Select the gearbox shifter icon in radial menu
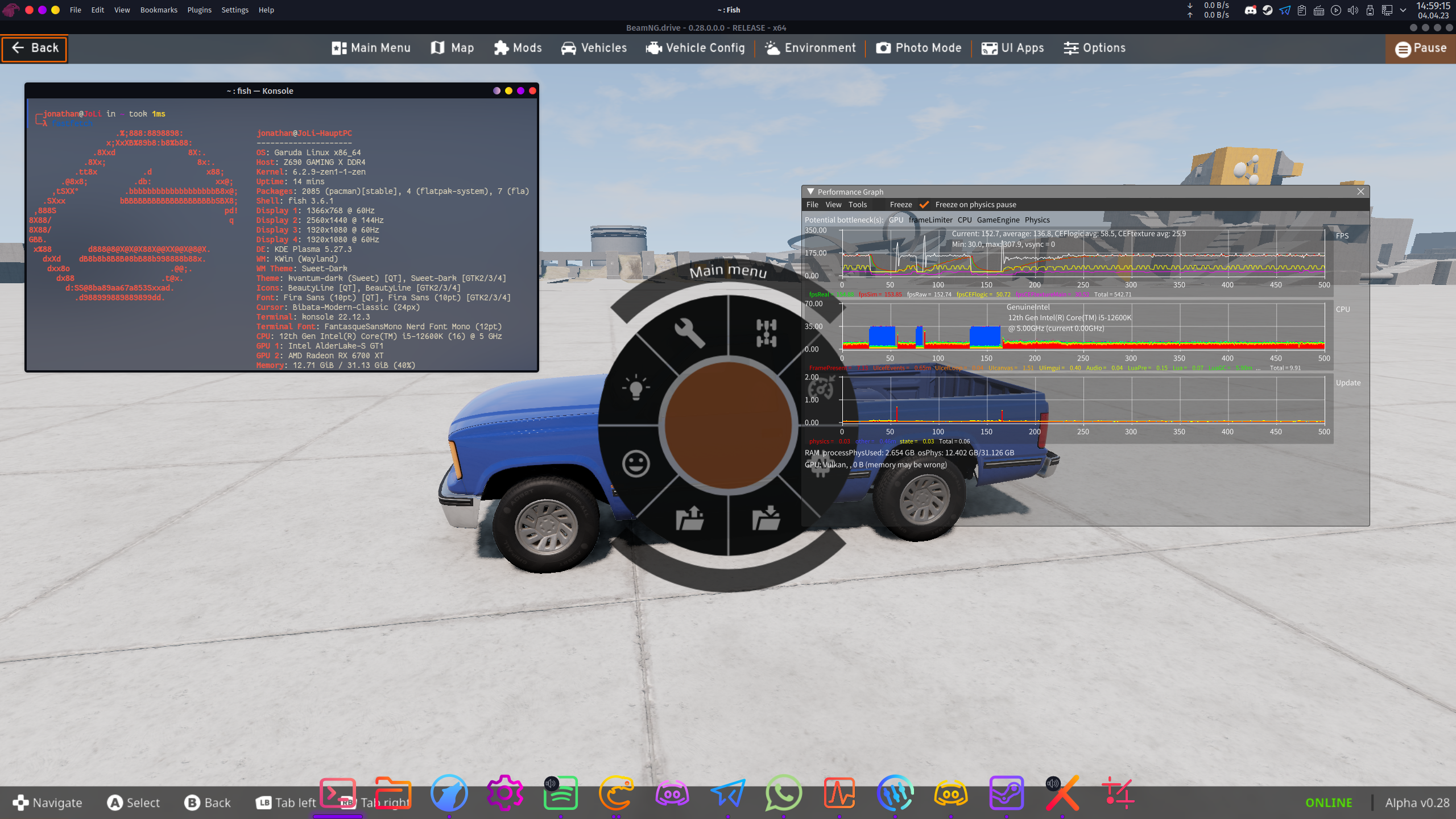The image size is (1456, 819). coord(766,333)
